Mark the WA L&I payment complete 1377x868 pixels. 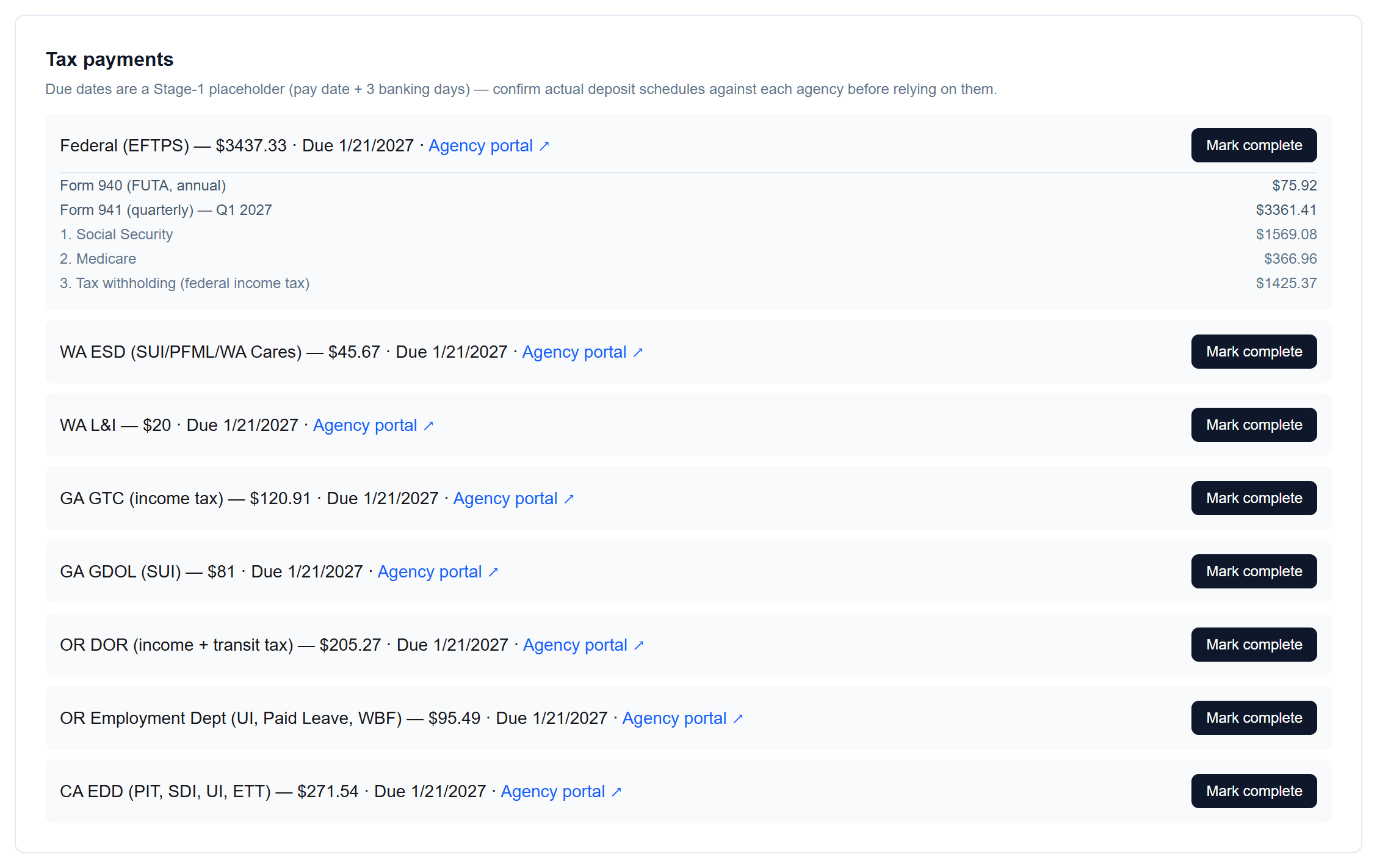[1254, 425]
